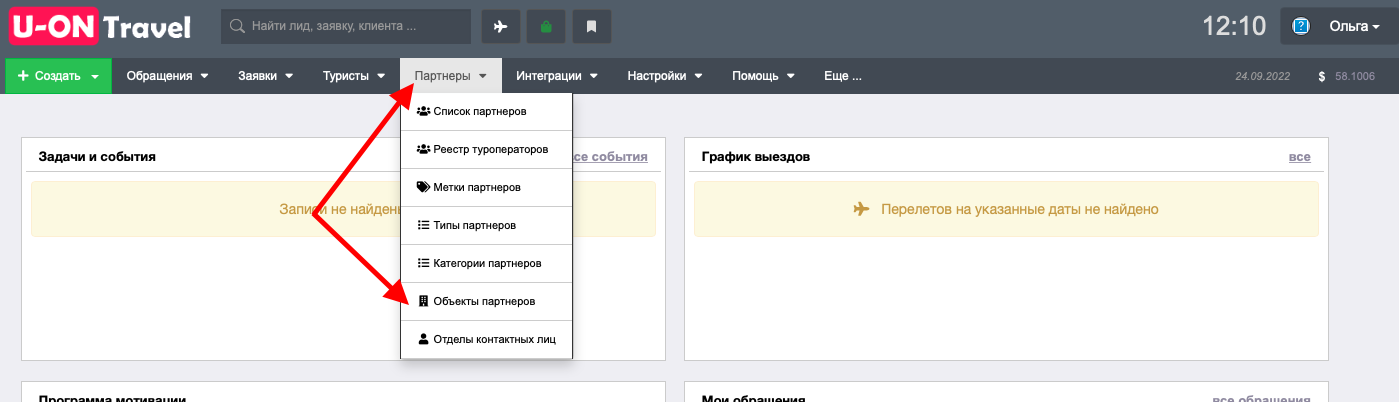The width and height of the screenshot is (1399, 402).
Task: Expand the Еще ... menu
Action: tap(843, 76)
